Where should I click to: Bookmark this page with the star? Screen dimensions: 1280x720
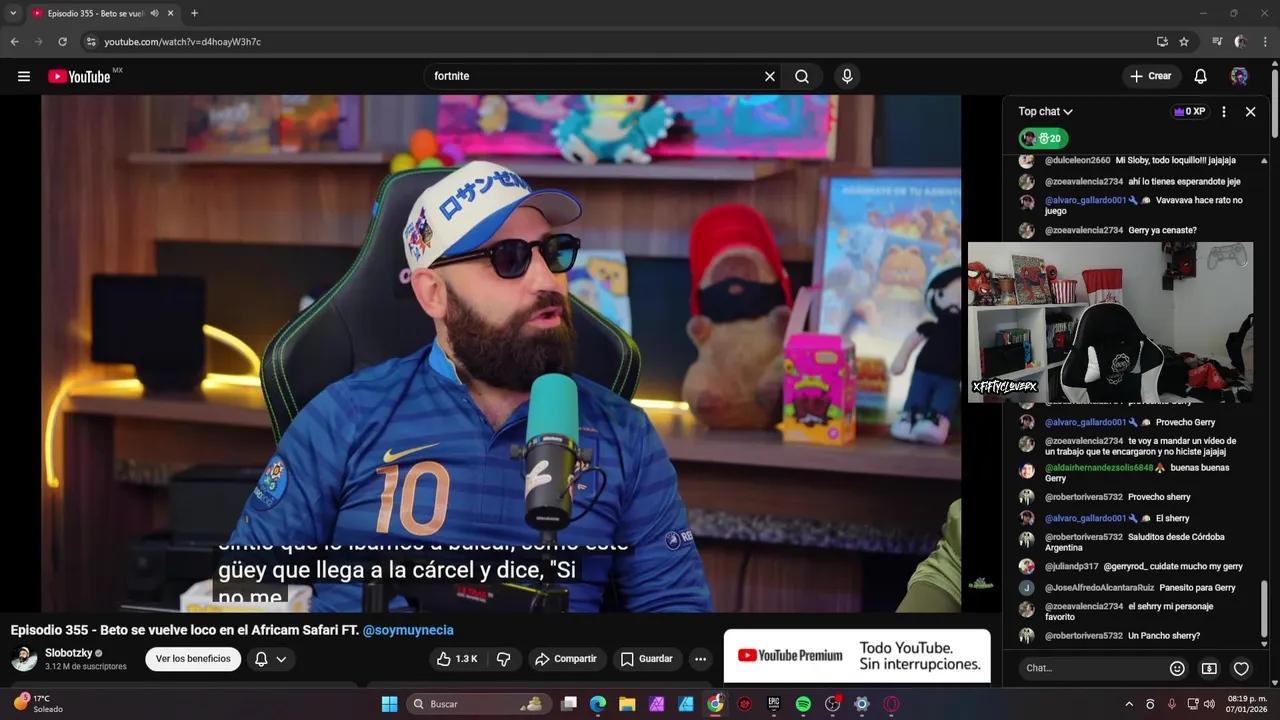[1184, 42]
